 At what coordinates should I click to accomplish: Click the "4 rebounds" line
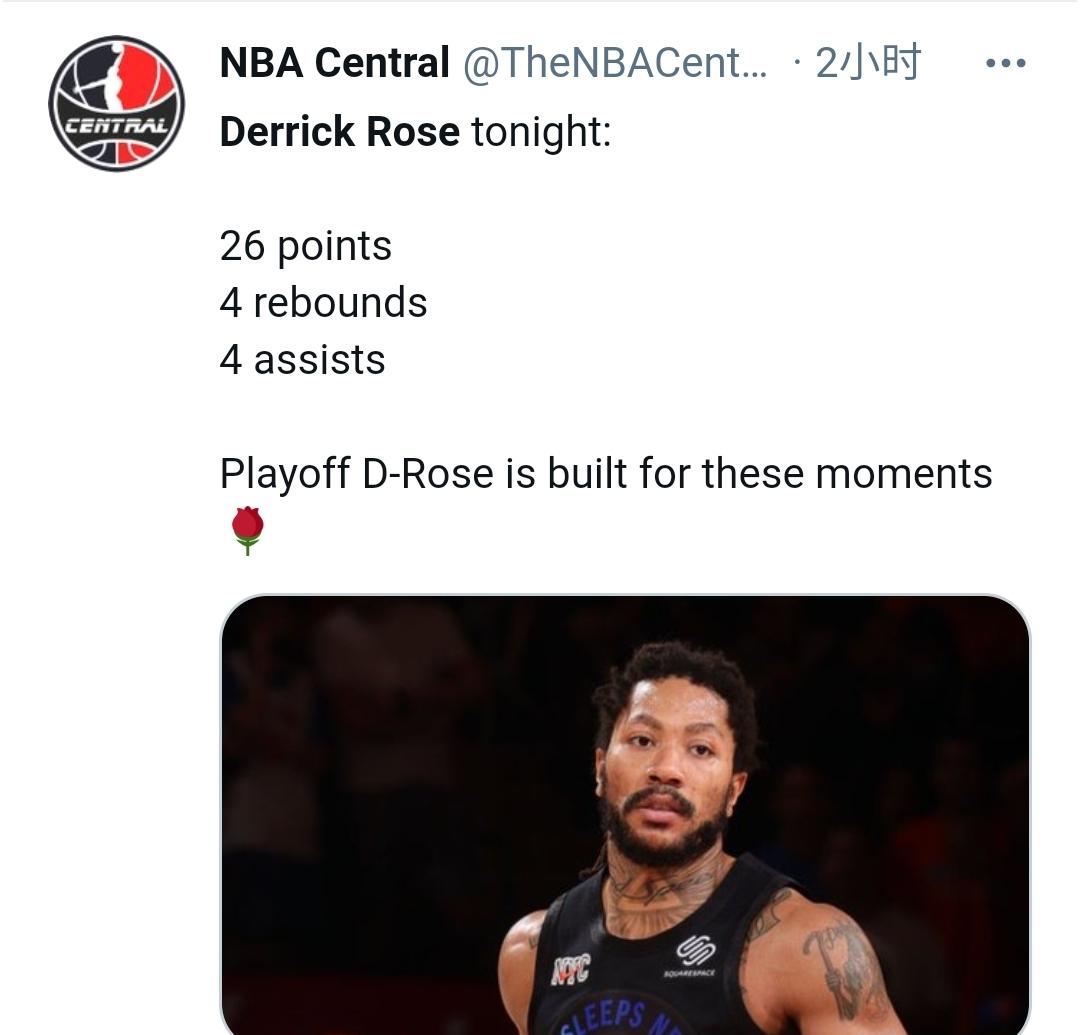(323, 303)
